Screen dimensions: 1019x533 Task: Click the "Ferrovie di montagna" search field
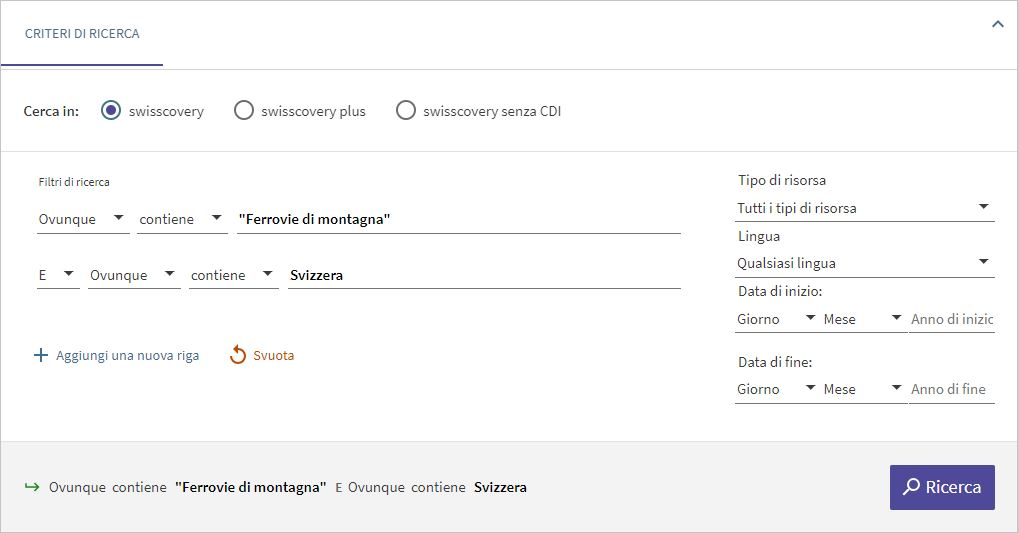(x=458, y=219)
